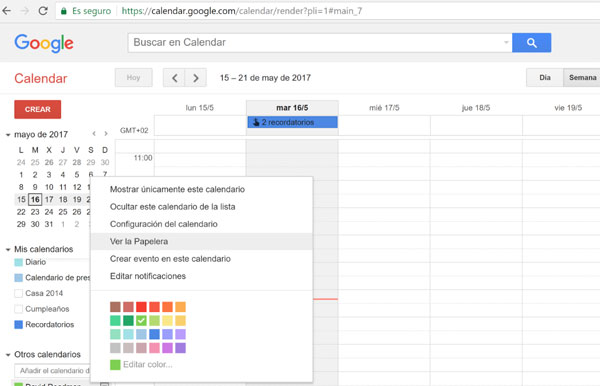Click the green Editar color swatch icon

[x=115, y=365]
